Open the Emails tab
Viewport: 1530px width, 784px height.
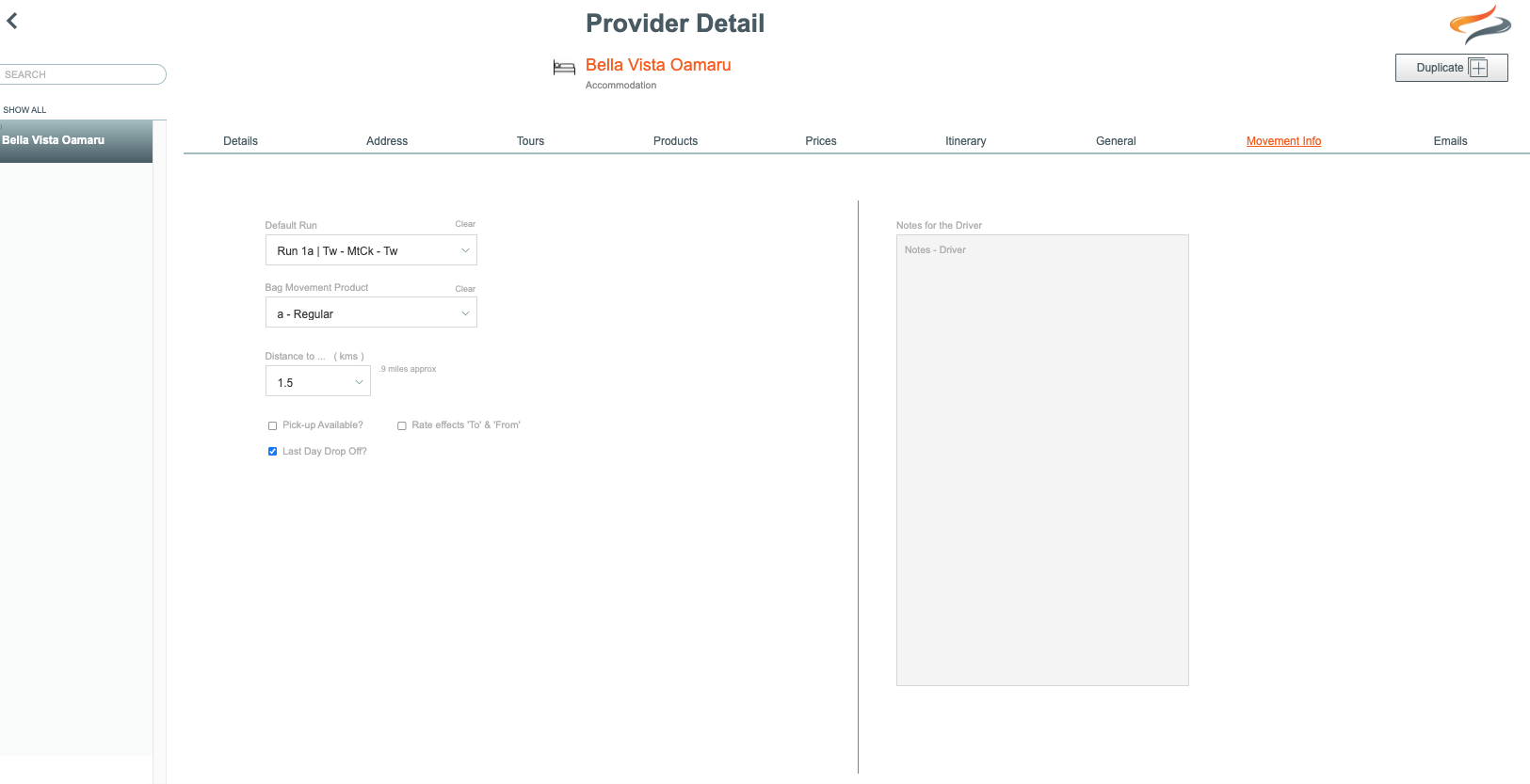point(1450,141)
